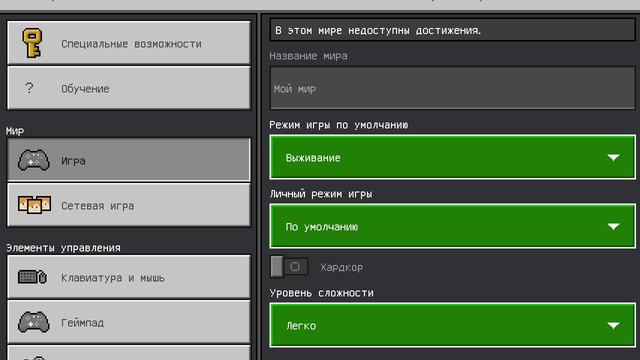Viewport: 640px width, 360px height.
Task: Switch to Сетевая игра settings
Action: click(x=129, y=205)
